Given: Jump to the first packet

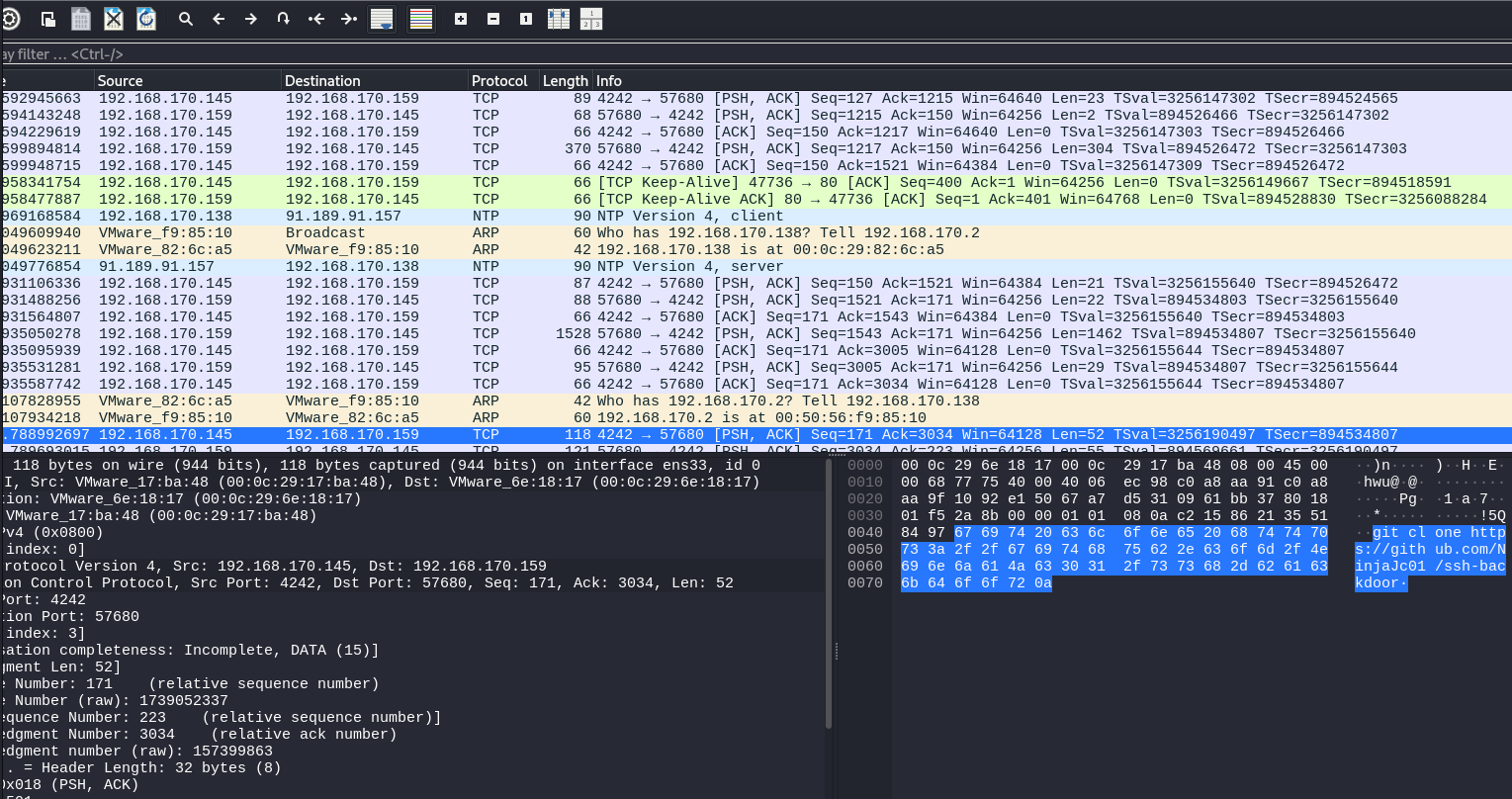Looking at the screenshot, I should tap(316, 19).
